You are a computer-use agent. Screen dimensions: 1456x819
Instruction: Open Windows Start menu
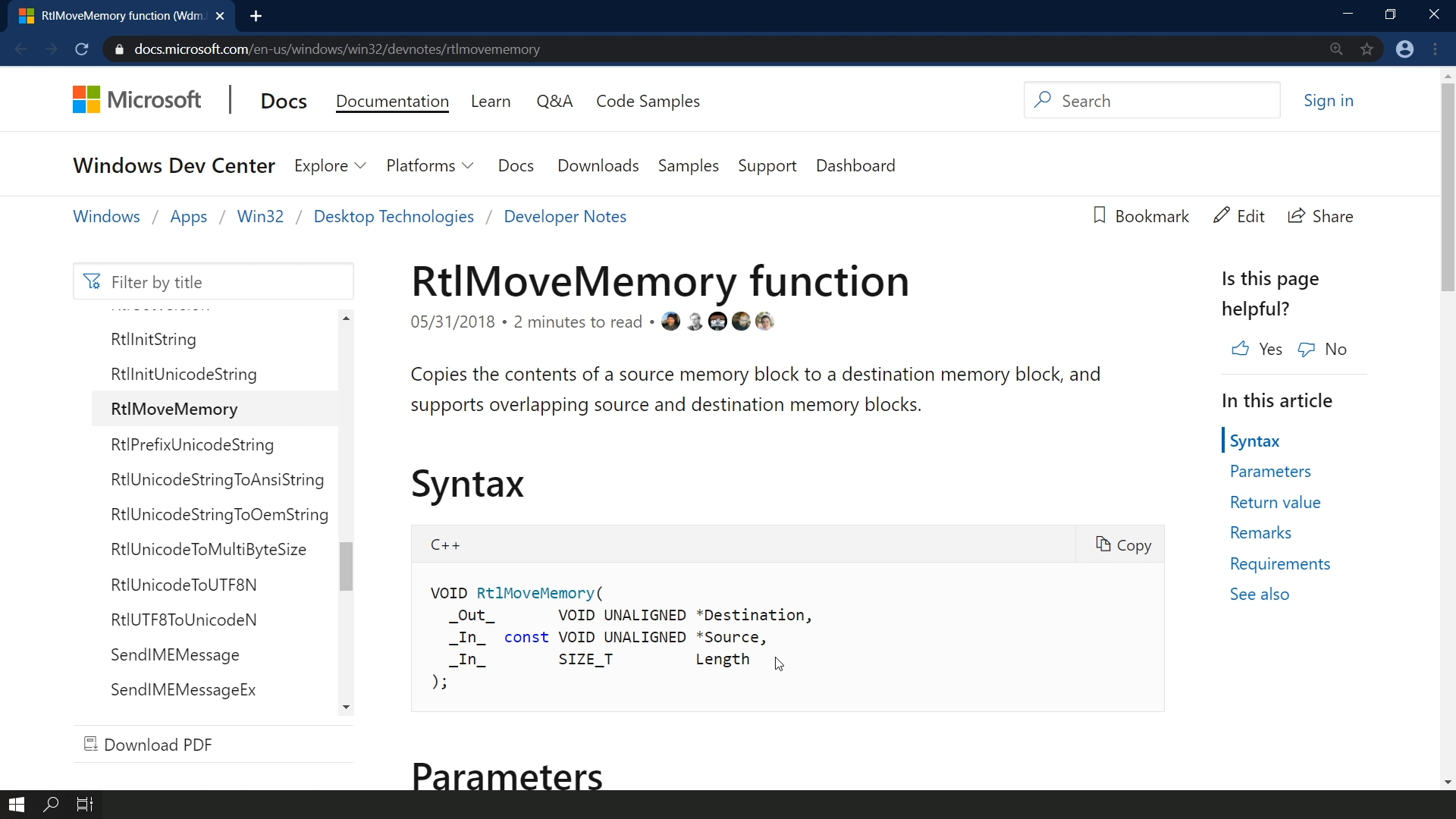click(17, 805)
